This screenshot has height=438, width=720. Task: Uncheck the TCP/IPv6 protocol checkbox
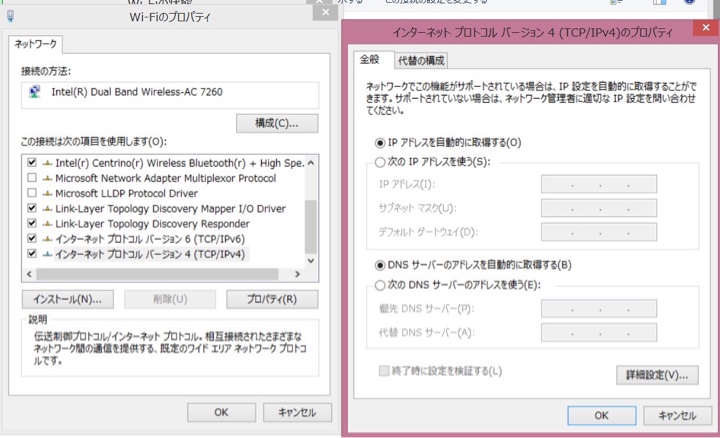point(32,239)
